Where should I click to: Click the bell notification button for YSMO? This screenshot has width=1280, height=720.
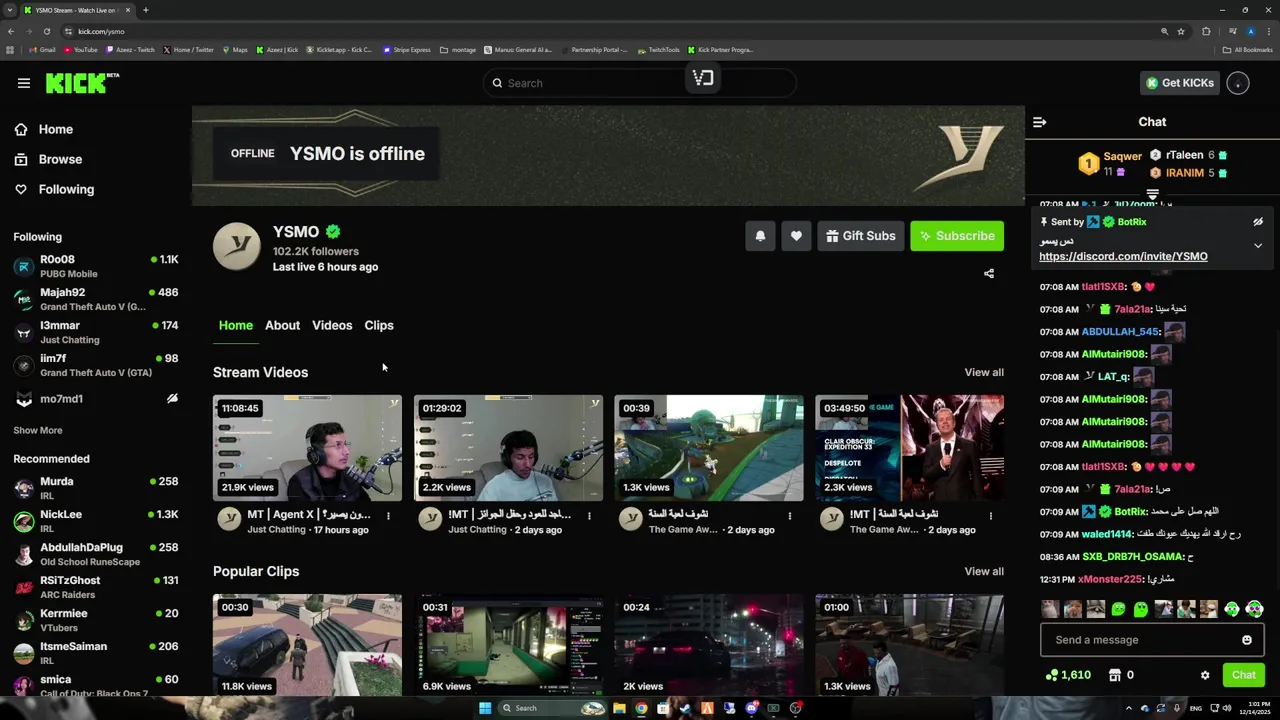pyautogui.click(x=760, y=236)
